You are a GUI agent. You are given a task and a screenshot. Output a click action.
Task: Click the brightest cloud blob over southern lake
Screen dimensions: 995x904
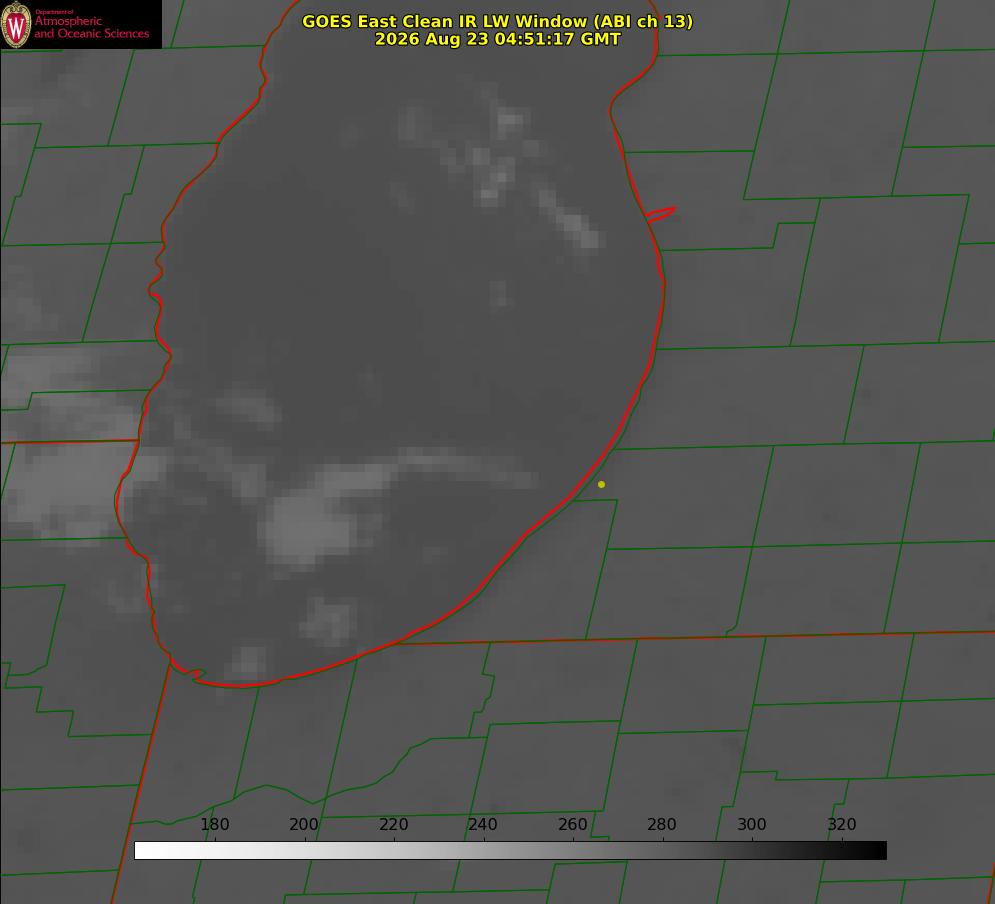point(307,528)
